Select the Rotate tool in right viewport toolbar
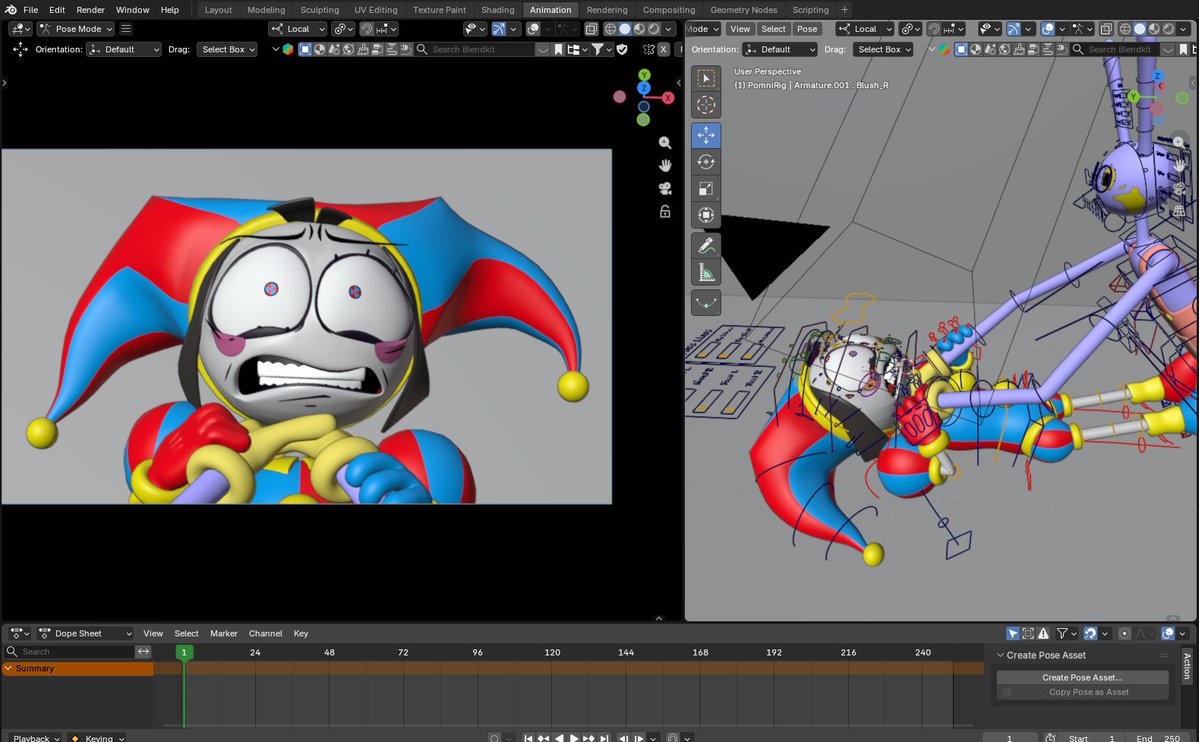Image resolution: width=1199 pixels, height=742 pixels. (706, 162)
